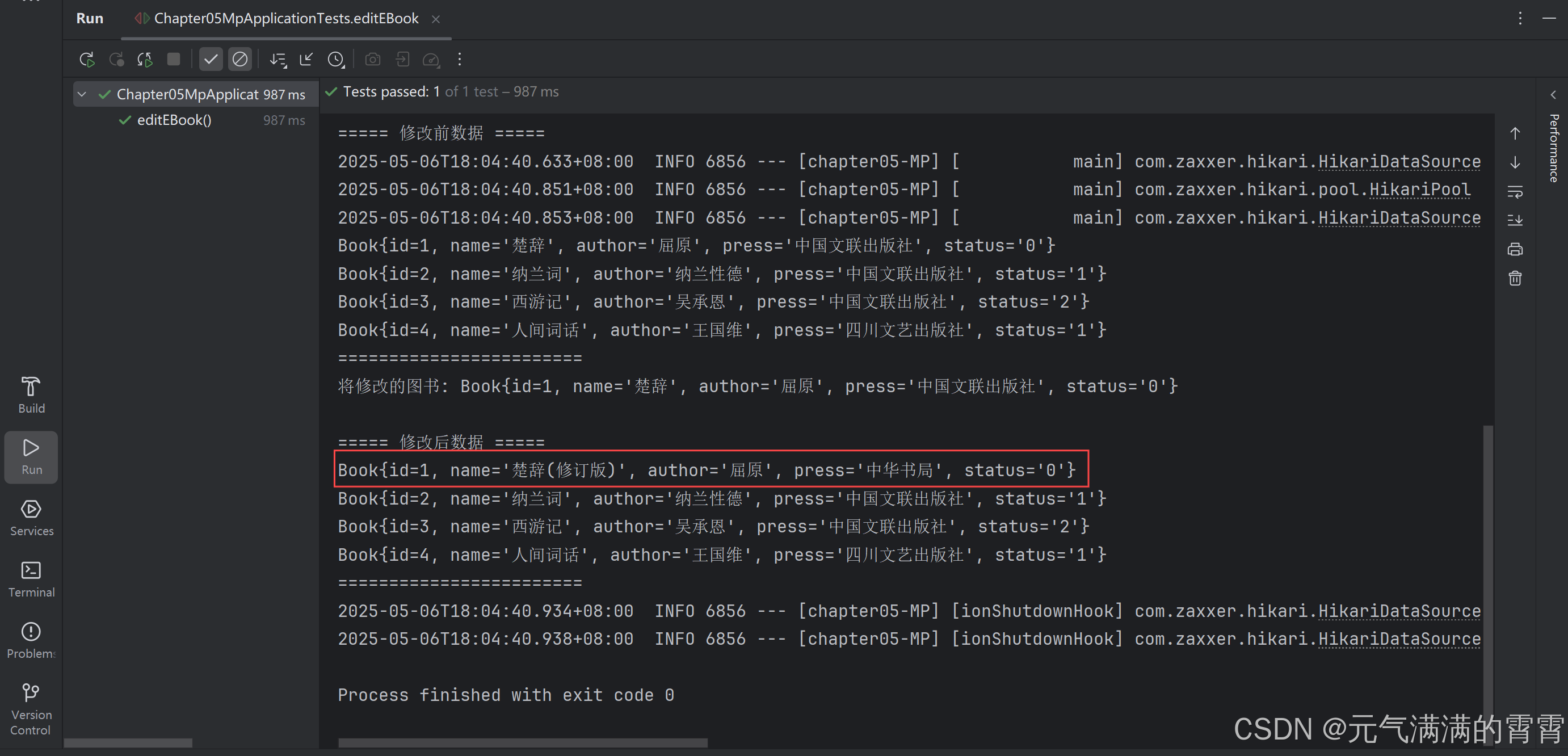Open the Terminal tool window
1568x756 pixels.
[31, 578]
